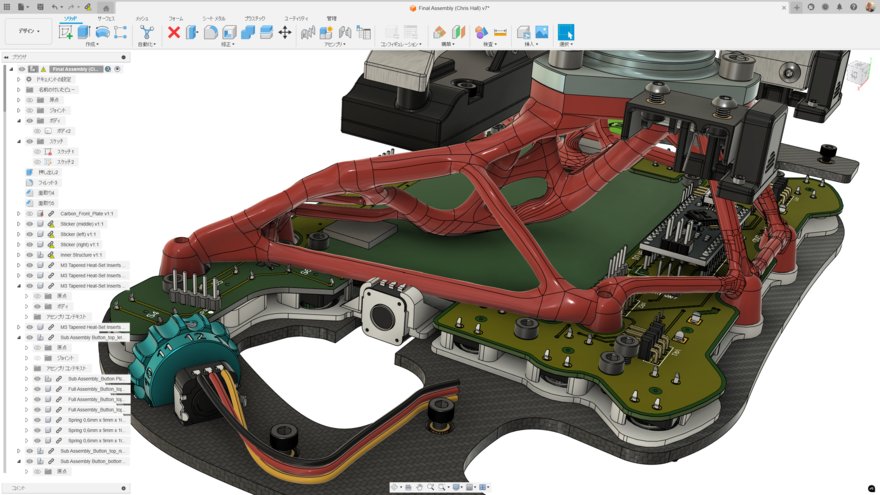Collapse the スケッチ folder in browser
This screenshot has width=880, height=495.
18,141
